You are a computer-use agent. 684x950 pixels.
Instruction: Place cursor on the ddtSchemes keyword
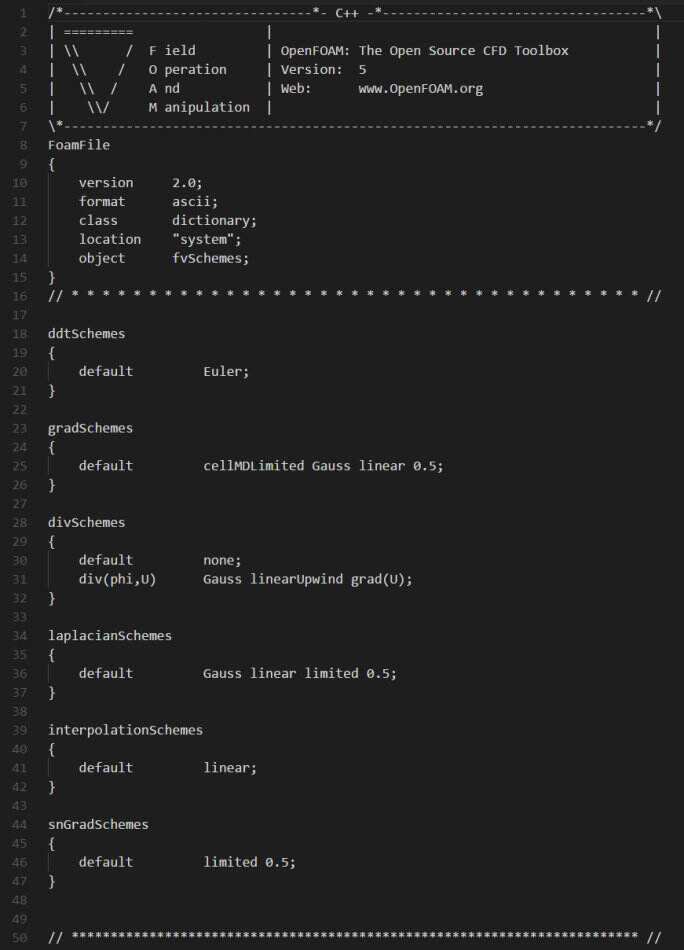pos(87,334)
